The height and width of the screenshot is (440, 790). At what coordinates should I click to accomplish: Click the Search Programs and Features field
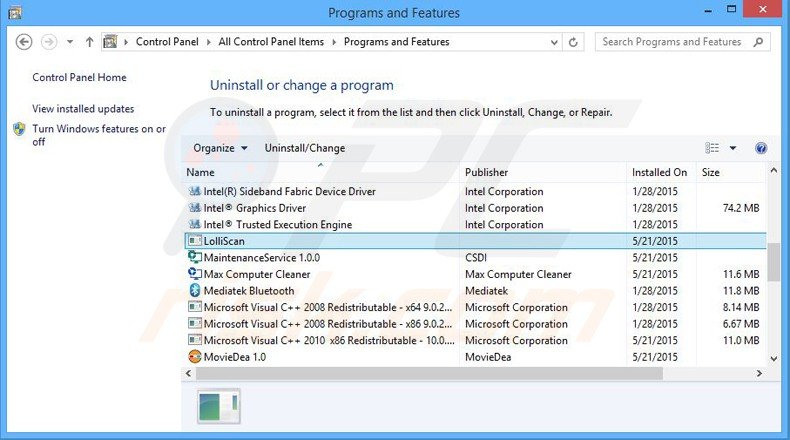682,42
